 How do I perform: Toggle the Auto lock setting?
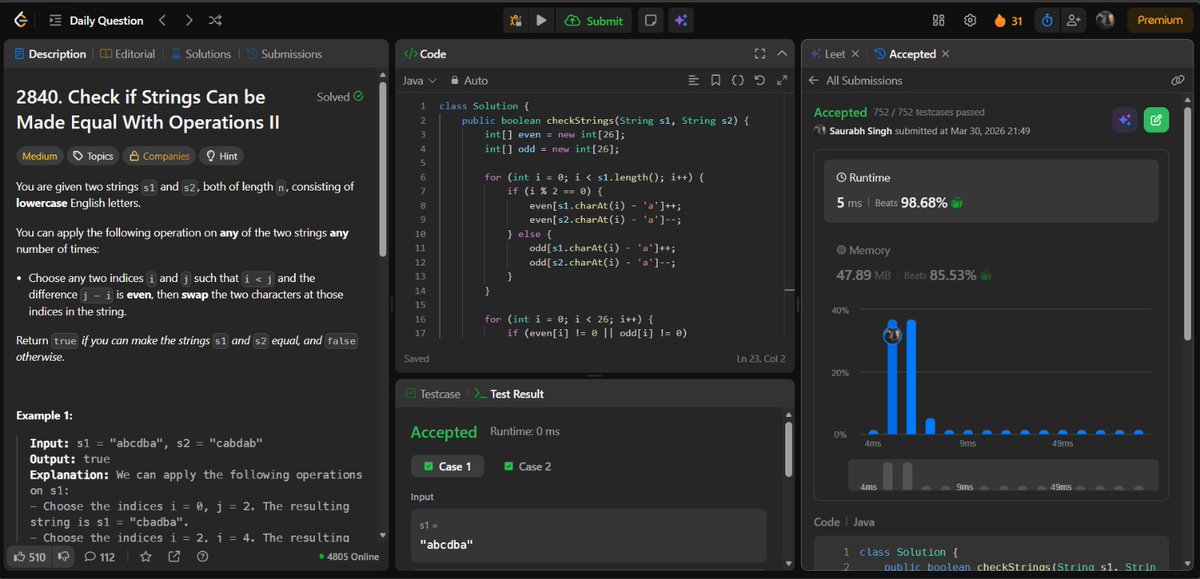pos(469,80)
